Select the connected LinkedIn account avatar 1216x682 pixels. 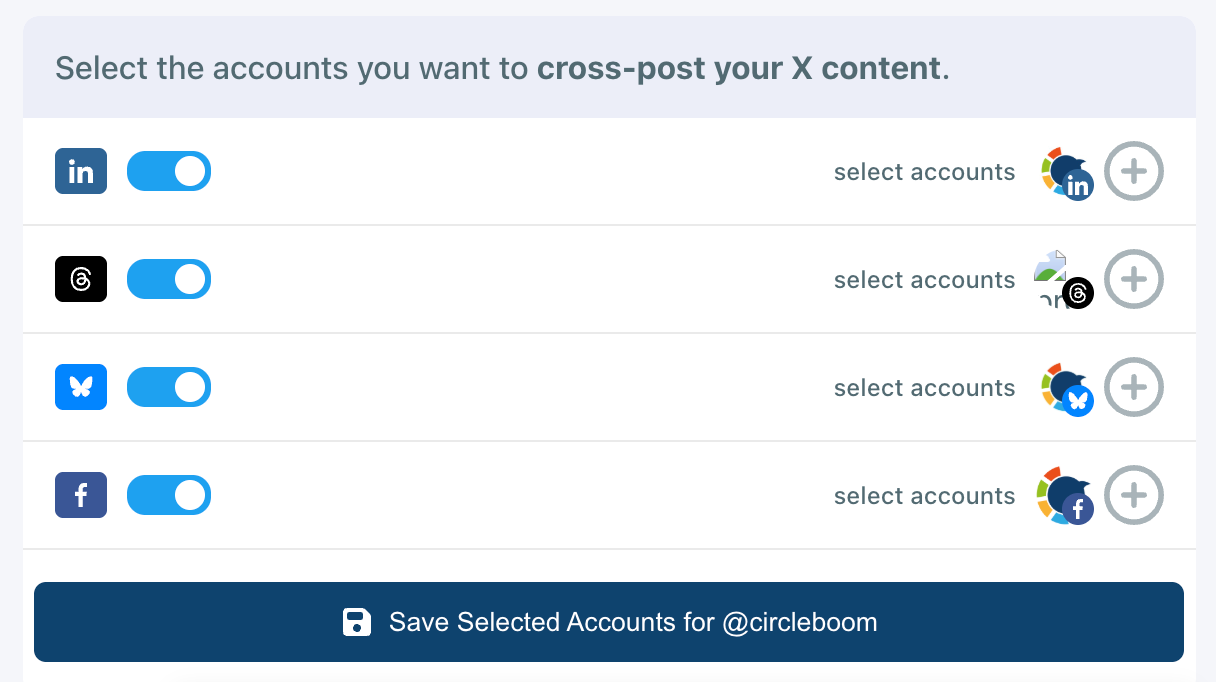tap(1065, 173)
